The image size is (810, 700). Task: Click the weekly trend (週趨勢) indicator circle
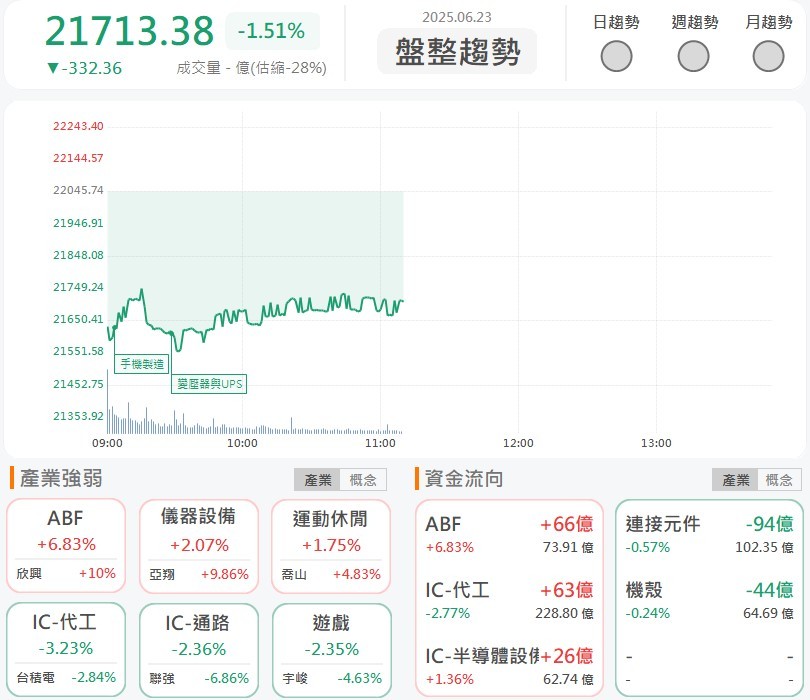(x=693, y=56)
